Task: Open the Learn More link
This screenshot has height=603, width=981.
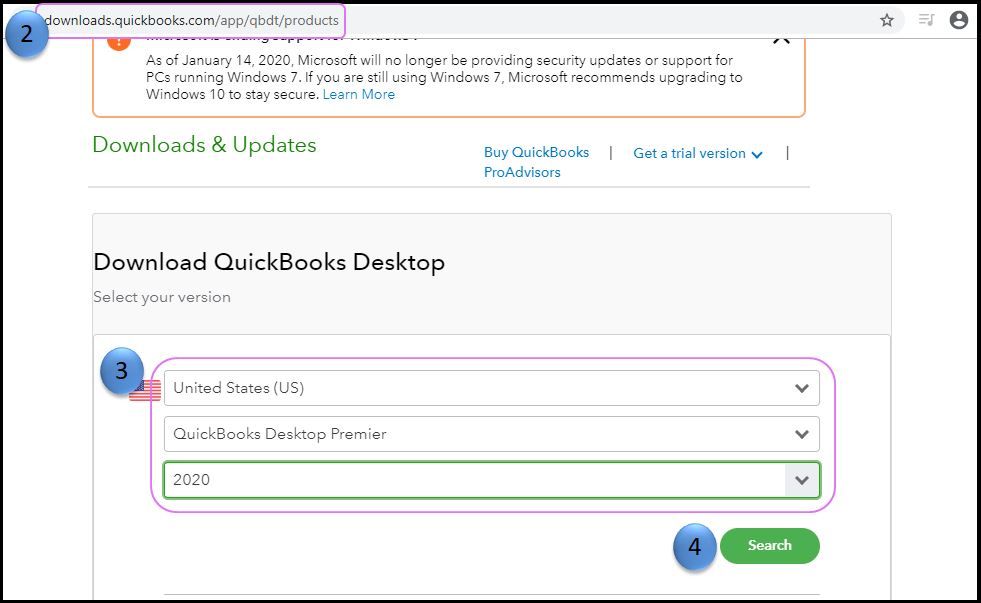Action: point(358,94)
